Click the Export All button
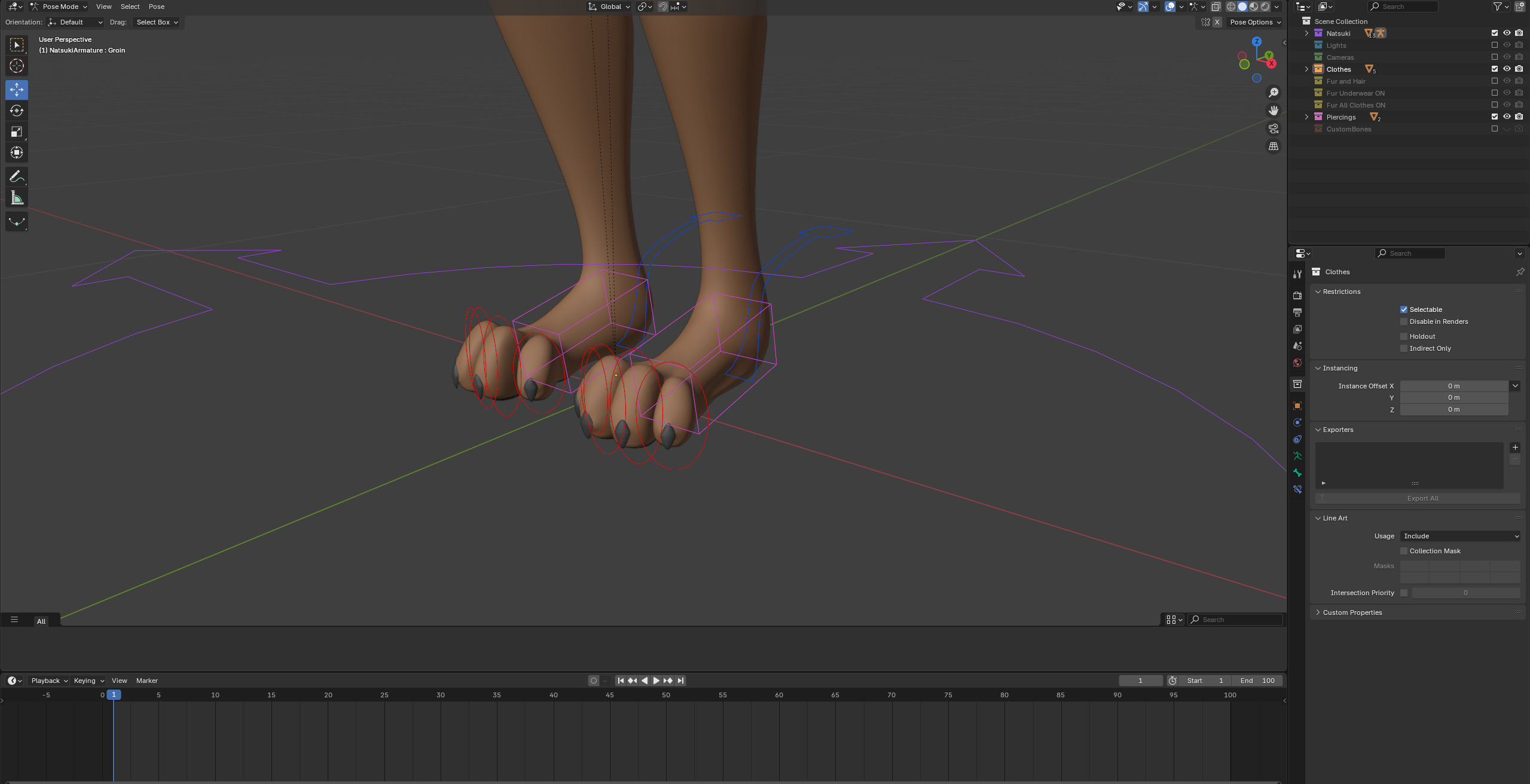The height and width of the screenshot is (784, 1530). 1422,498
